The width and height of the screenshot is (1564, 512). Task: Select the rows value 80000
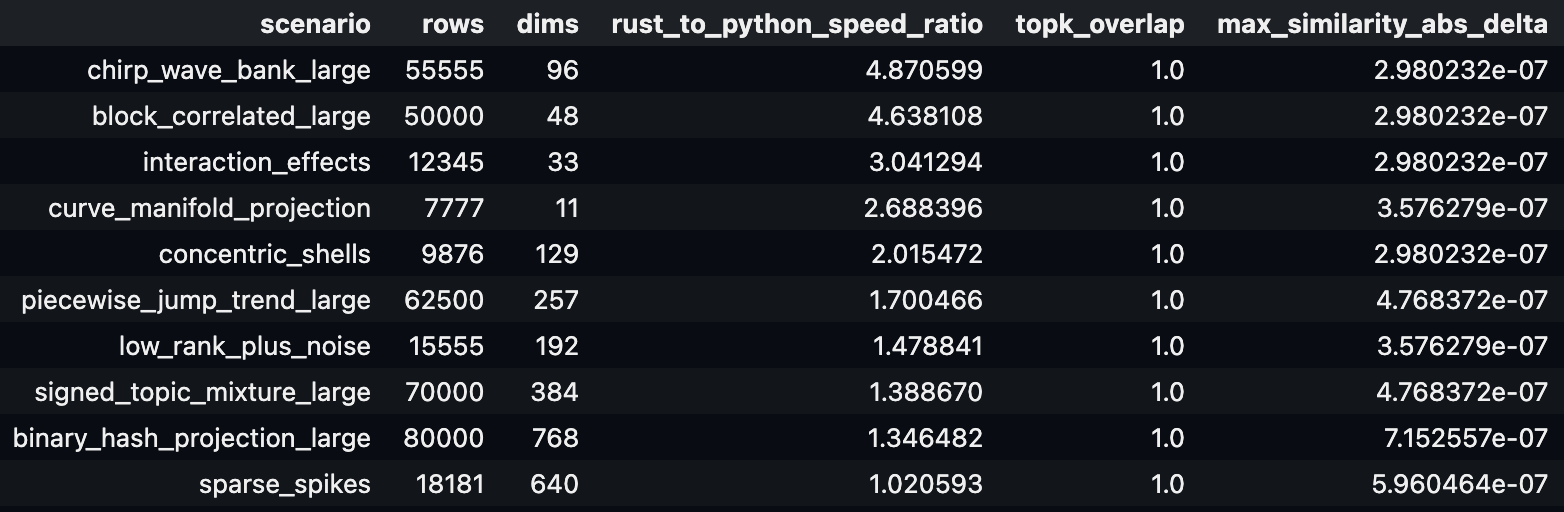pyautogui.click(x=444, y=438)
